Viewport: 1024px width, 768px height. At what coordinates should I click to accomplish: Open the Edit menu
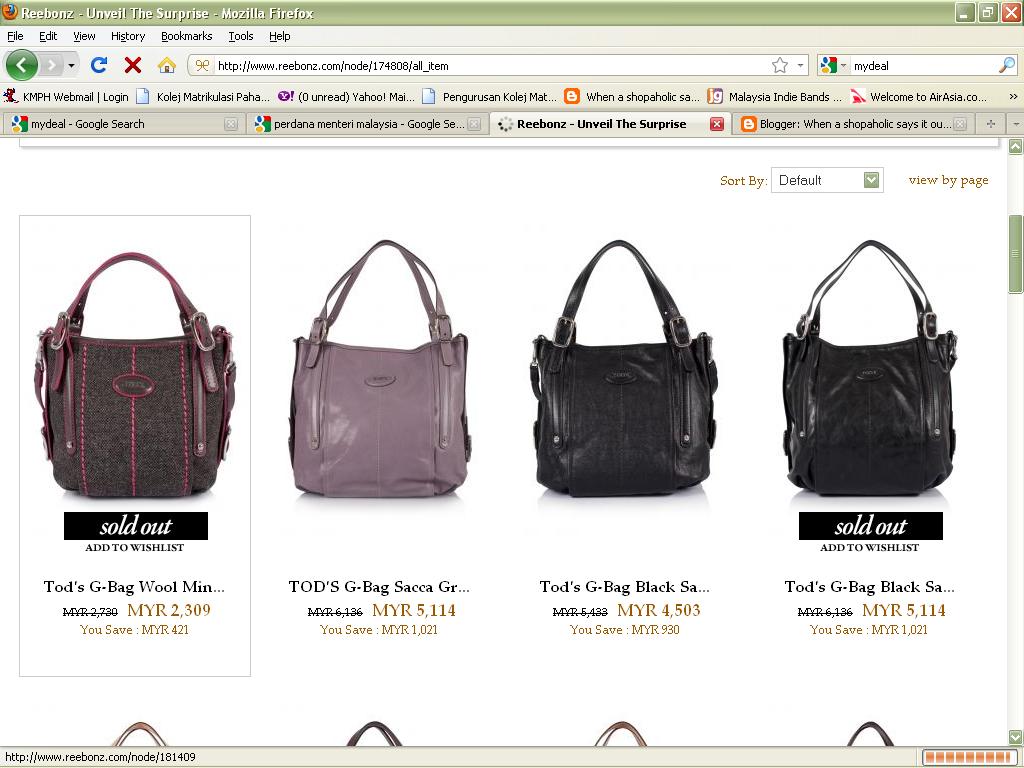(x=48, y=36)
